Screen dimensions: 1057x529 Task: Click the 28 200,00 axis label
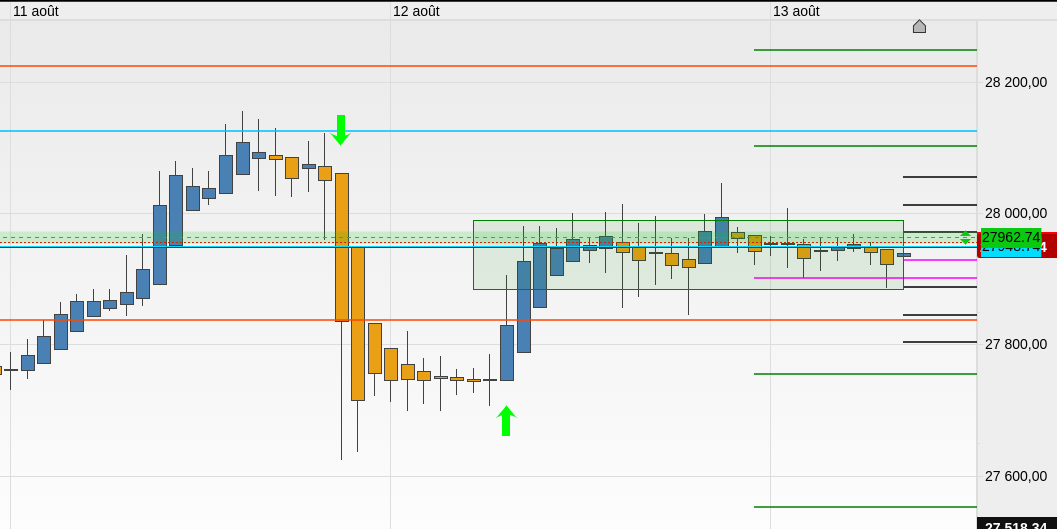pos(1016,82)
